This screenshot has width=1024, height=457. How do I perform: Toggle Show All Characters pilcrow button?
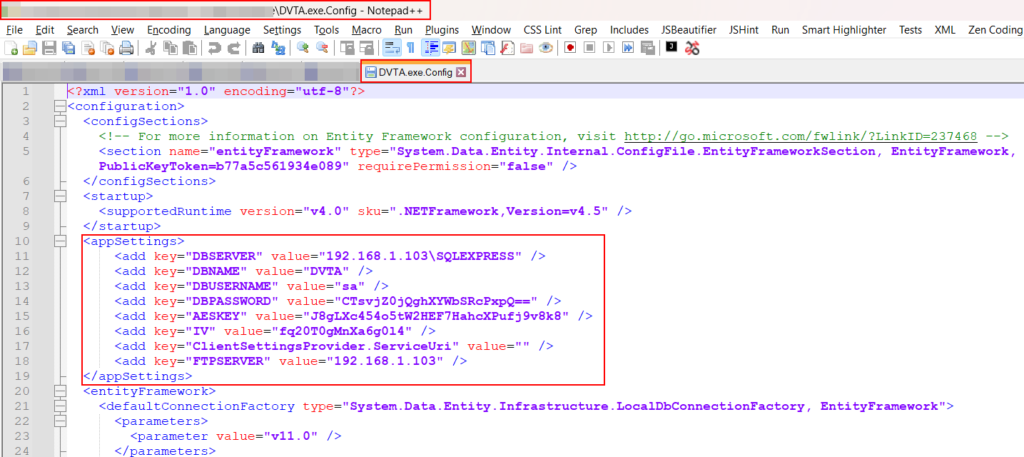tap(410, 48)
